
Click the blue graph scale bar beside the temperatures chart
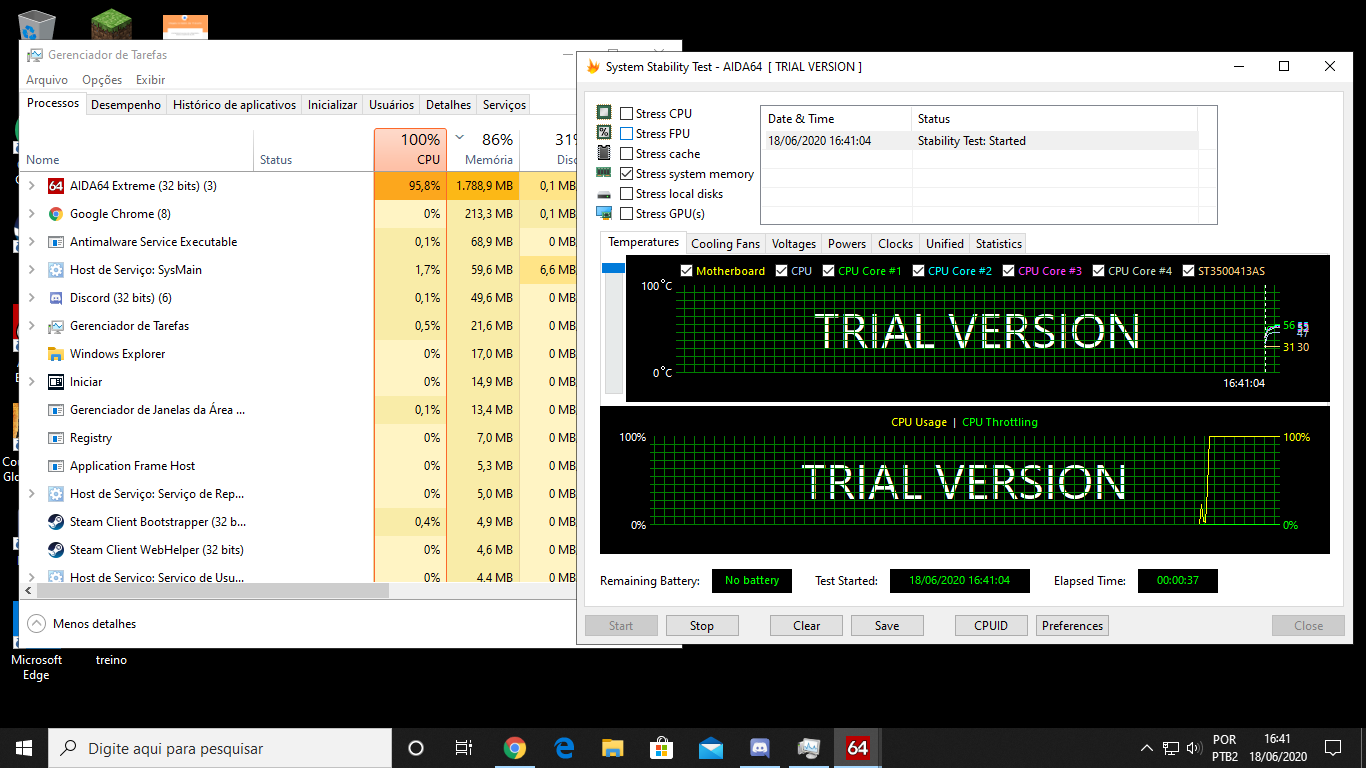pyautogui.click(x=612, y=268)
